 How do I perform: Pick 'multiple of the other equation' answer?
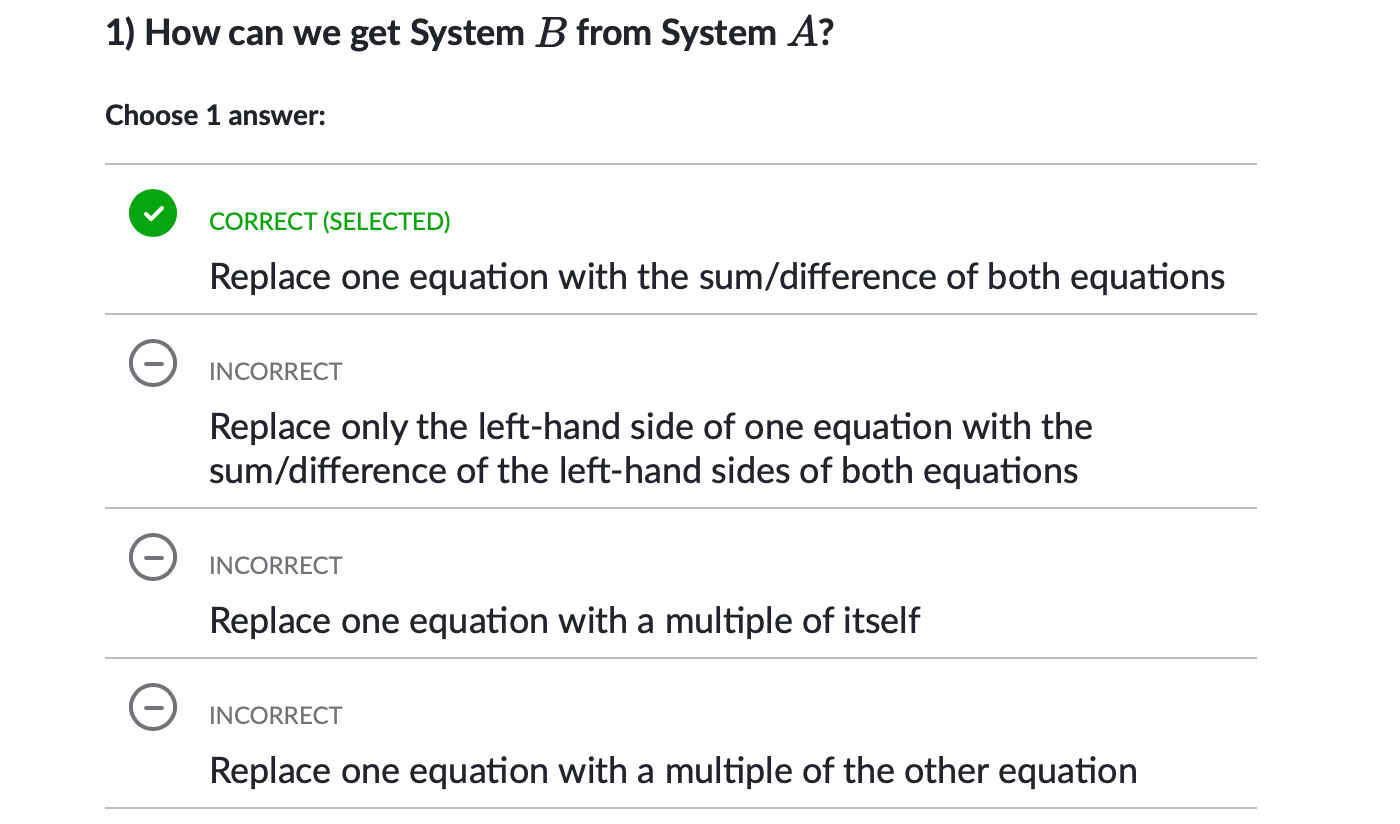(x=672, y=771)
